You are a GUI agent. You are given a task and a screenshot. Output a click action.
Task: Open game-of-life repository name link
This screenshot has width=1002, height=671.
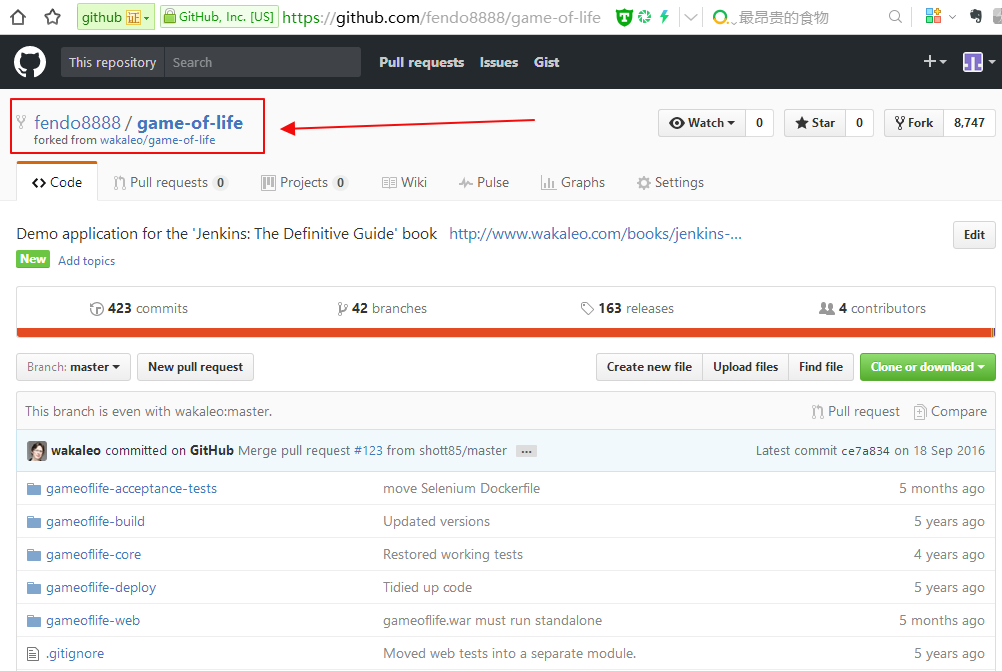[x=190, y=122]
